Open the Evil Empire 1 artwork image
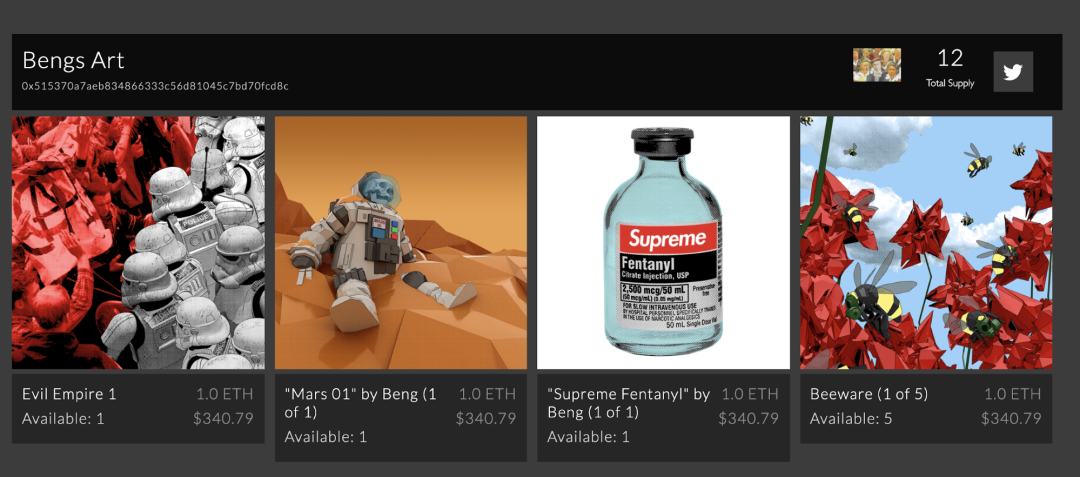1080x477 pixels. click(x=138, y=243)
